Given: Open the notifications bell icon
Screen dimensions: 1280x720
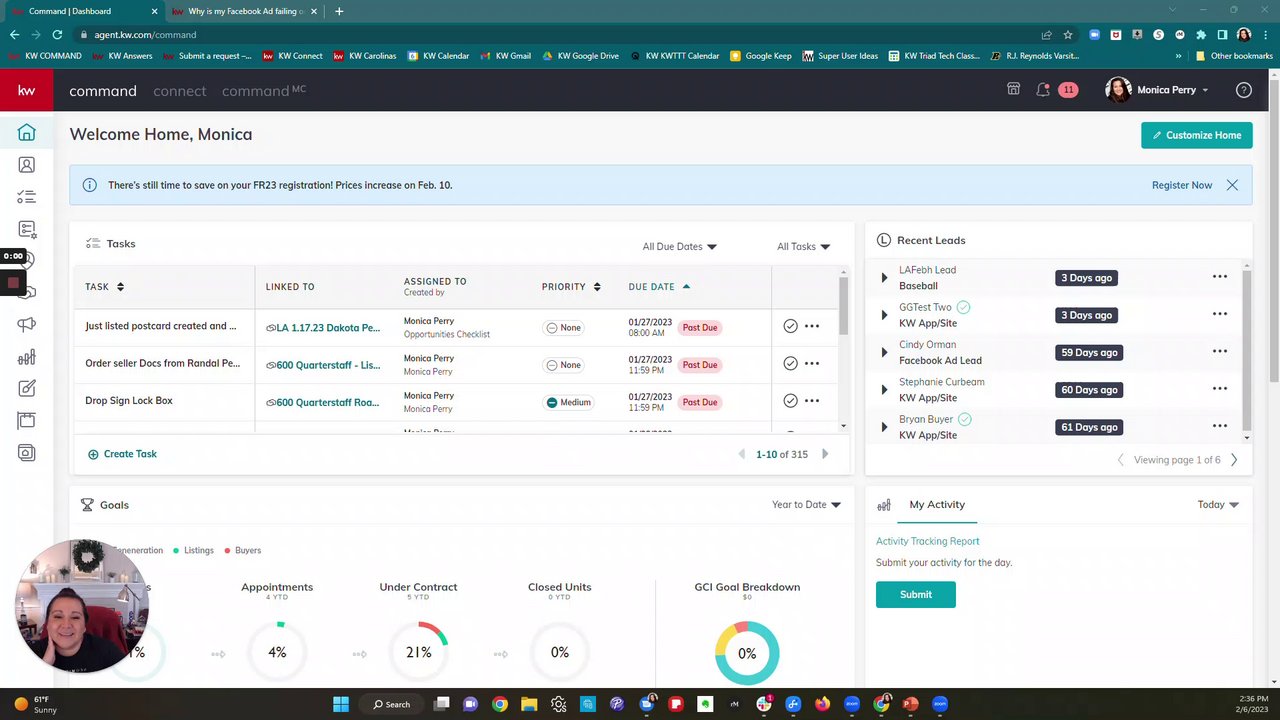Looking at the screenshot, I should [x=1043, y=89].
